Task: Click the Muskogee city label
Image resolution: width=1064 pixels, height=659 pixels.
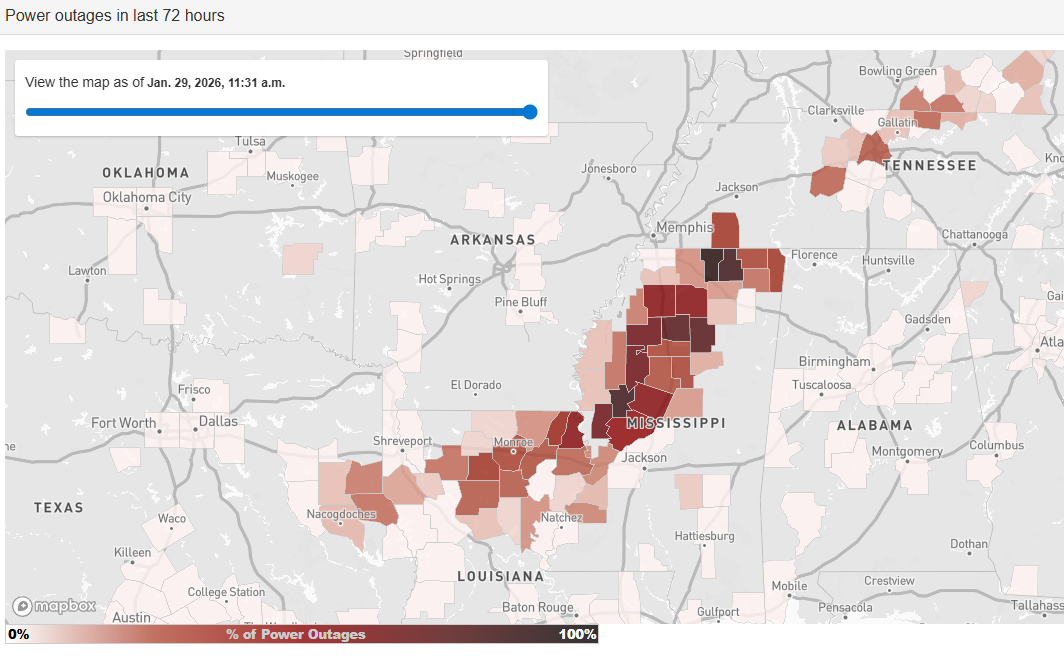Action: pos(292,176)
